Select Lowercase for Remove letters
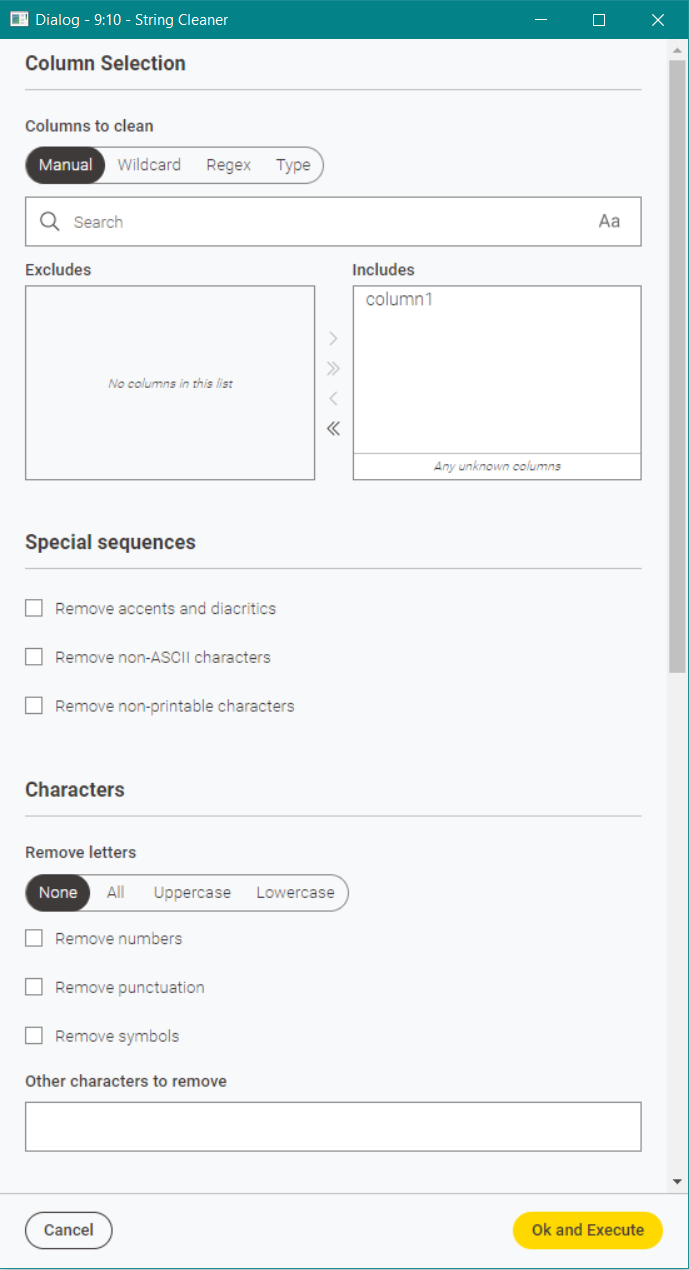This screenshot has width=689, height=1270. tap(295, 893)
